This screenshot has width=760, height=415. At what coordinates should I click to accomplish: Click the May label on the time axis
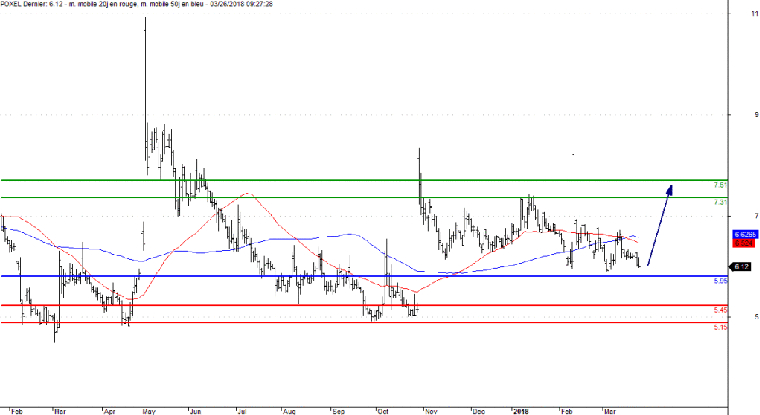pos(149,412)
